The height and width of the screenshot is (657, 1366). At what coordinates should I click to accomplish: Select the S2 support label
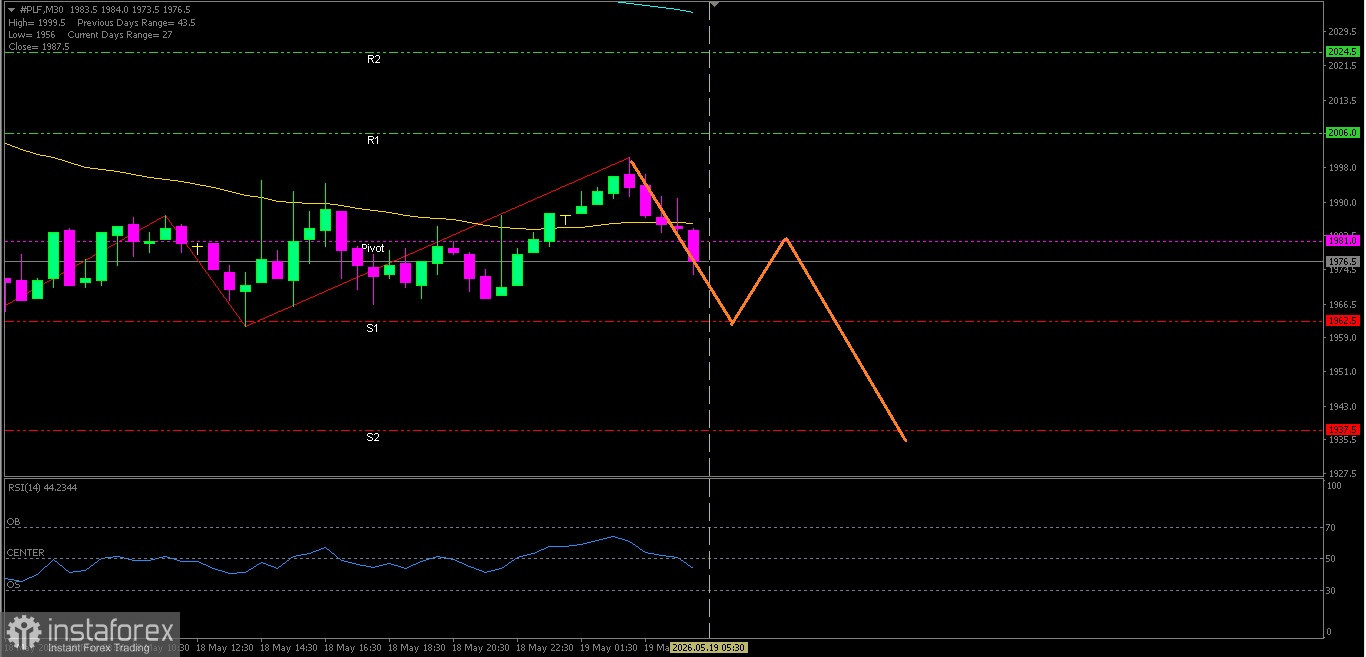click(372, 437)
